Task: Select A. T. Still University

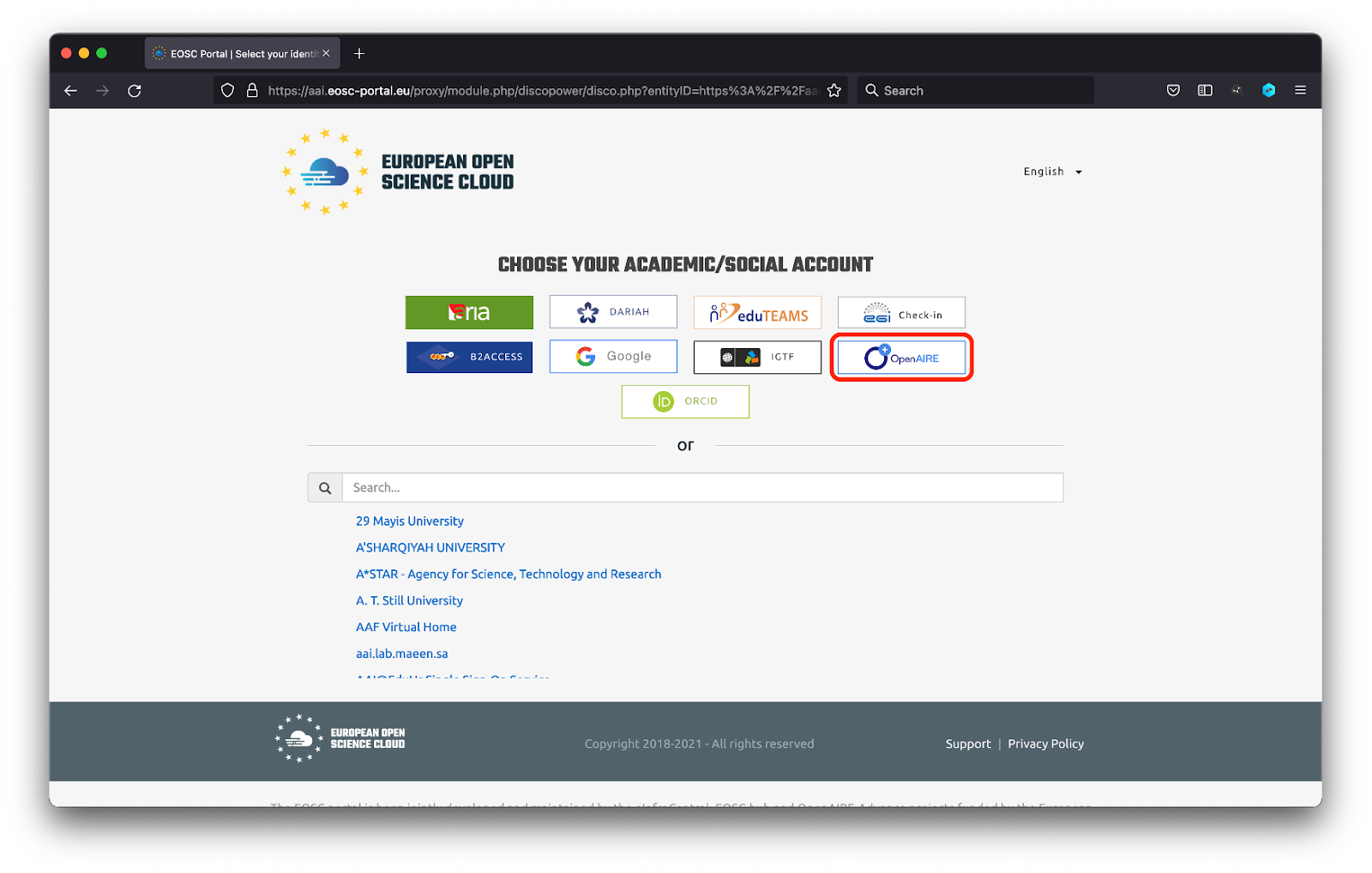Action: pos(409,601)
